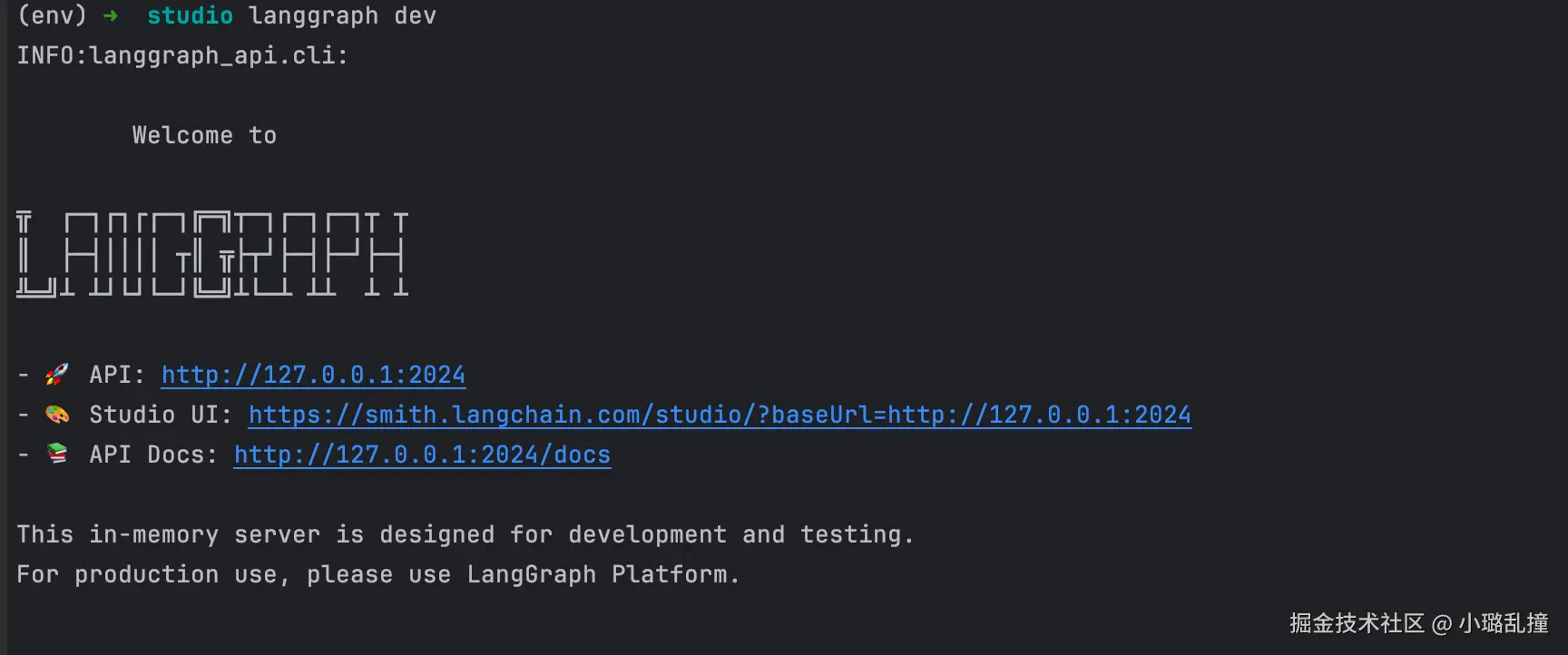Click the green prompt arrow
Screen dimensions: 1568x655
tap(111, 16)
